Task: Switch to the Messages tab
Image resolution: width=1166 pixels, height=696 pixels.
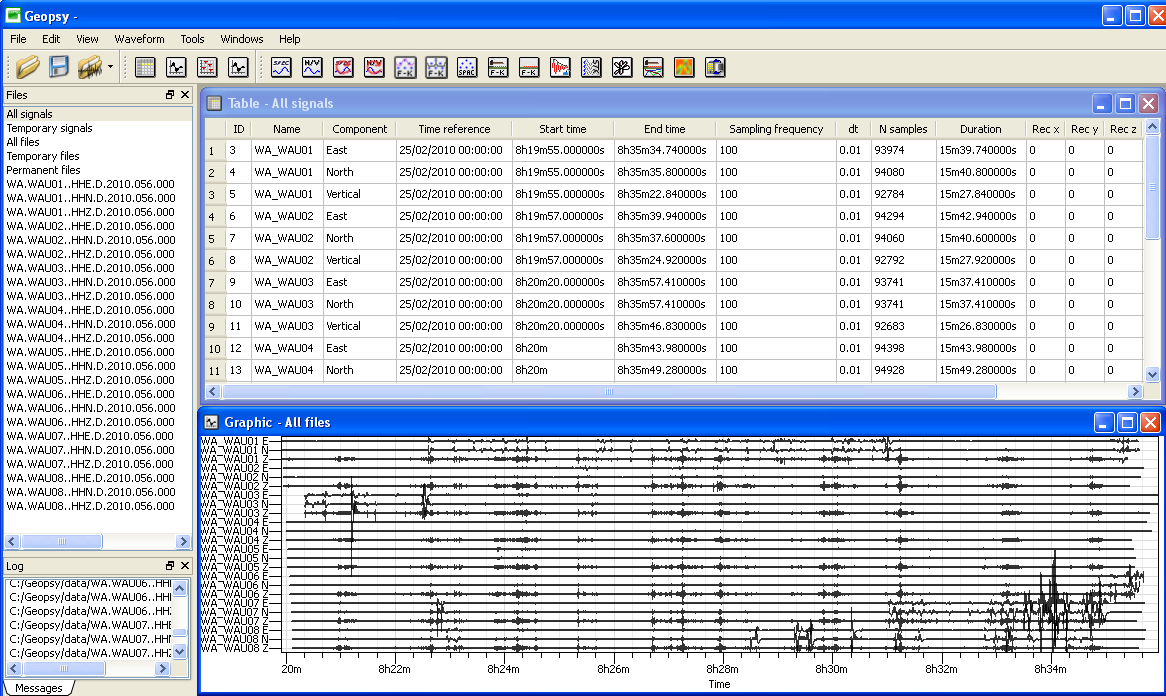Action: (39, 688)
